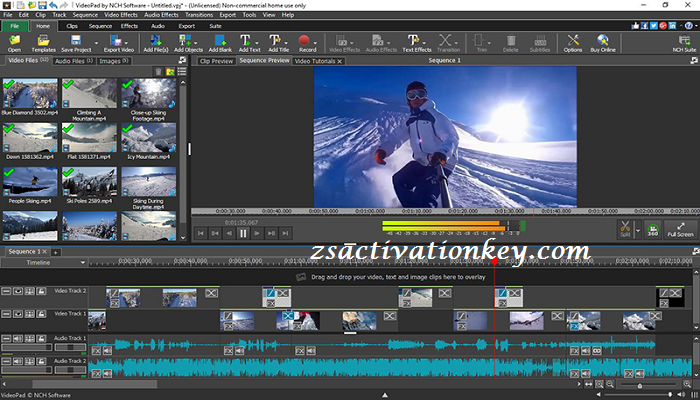Go to end of sequence button
Viewport: 700px width, 400px height.
point(285,233)
